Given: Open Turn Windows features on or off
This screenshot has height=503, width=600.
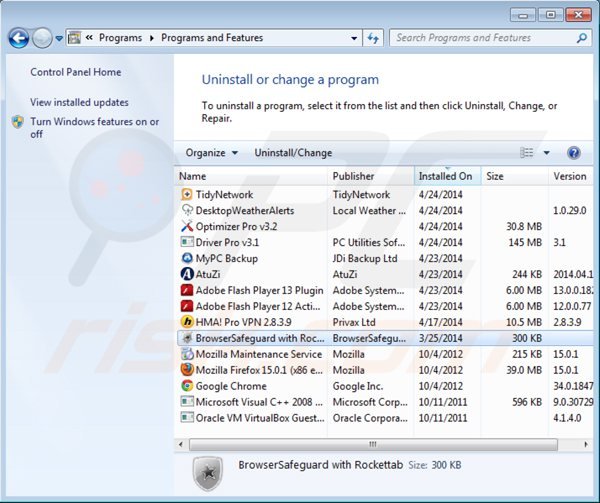Looking at the screenshot, I should pyautogui.click(x=95, y=128).
